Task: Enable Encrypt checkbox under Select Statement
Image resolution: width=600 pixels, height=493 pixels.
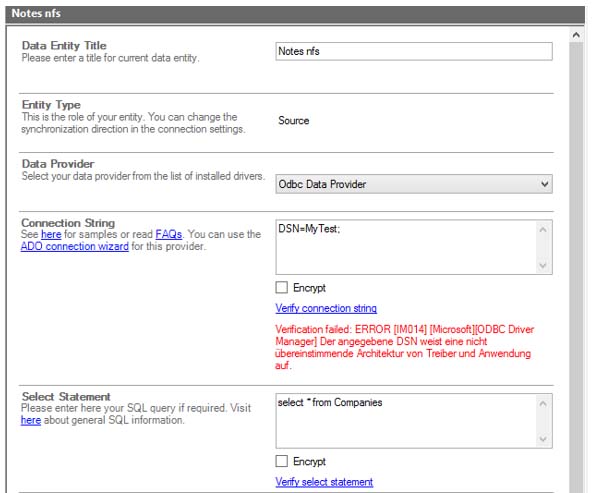Action: point(282,462)
